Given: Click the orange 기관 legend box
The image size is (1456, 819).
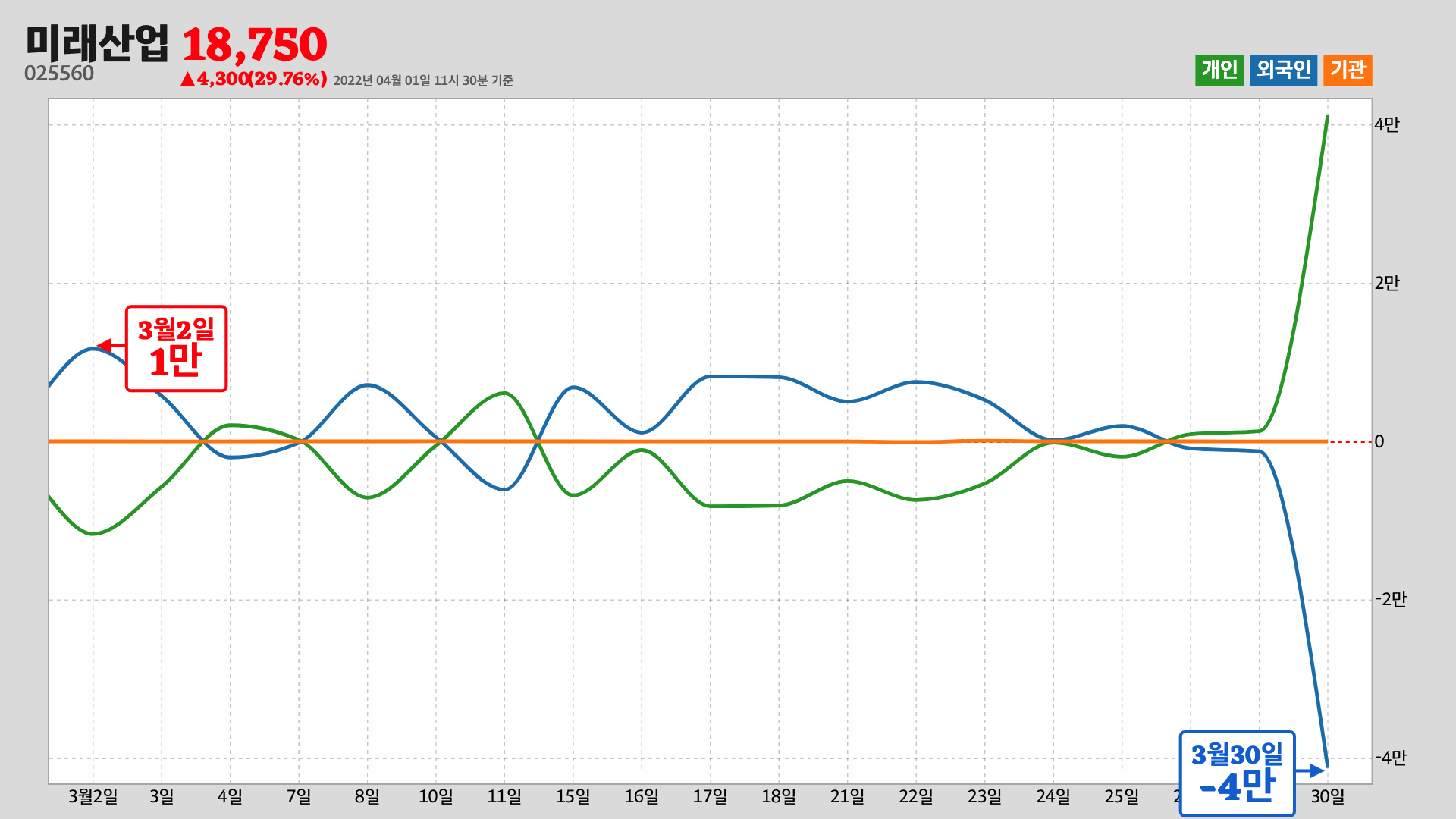Looking at the screenshot, I should (x=1348, y=71).
